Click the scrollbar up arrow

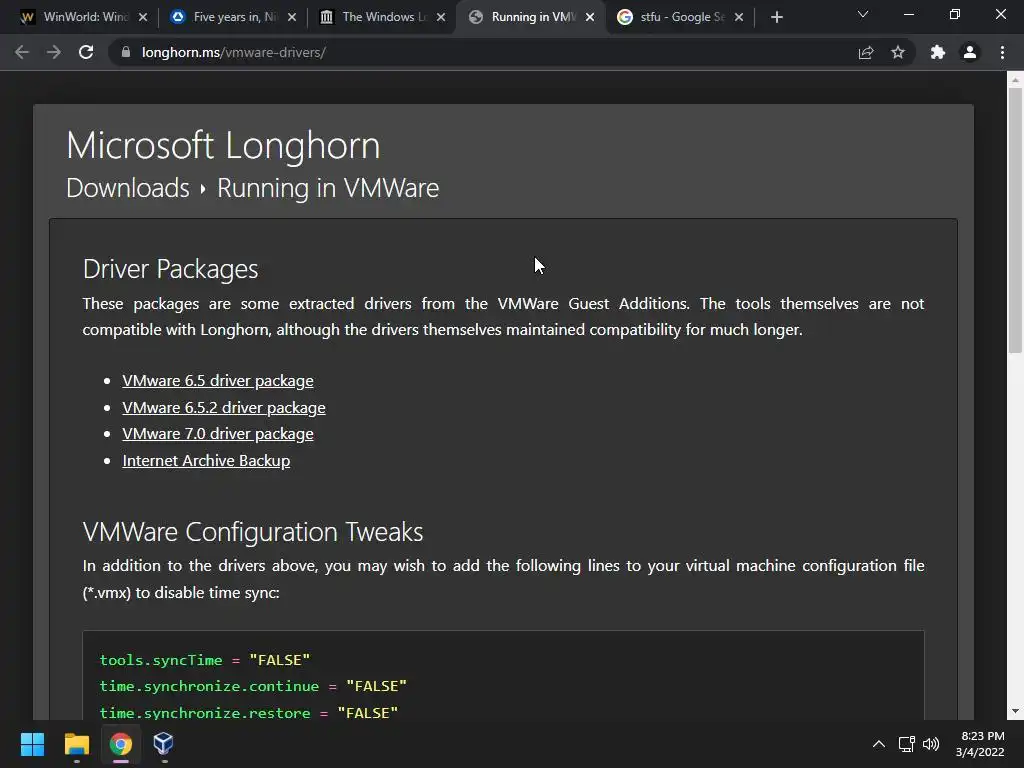(1015, 80)
